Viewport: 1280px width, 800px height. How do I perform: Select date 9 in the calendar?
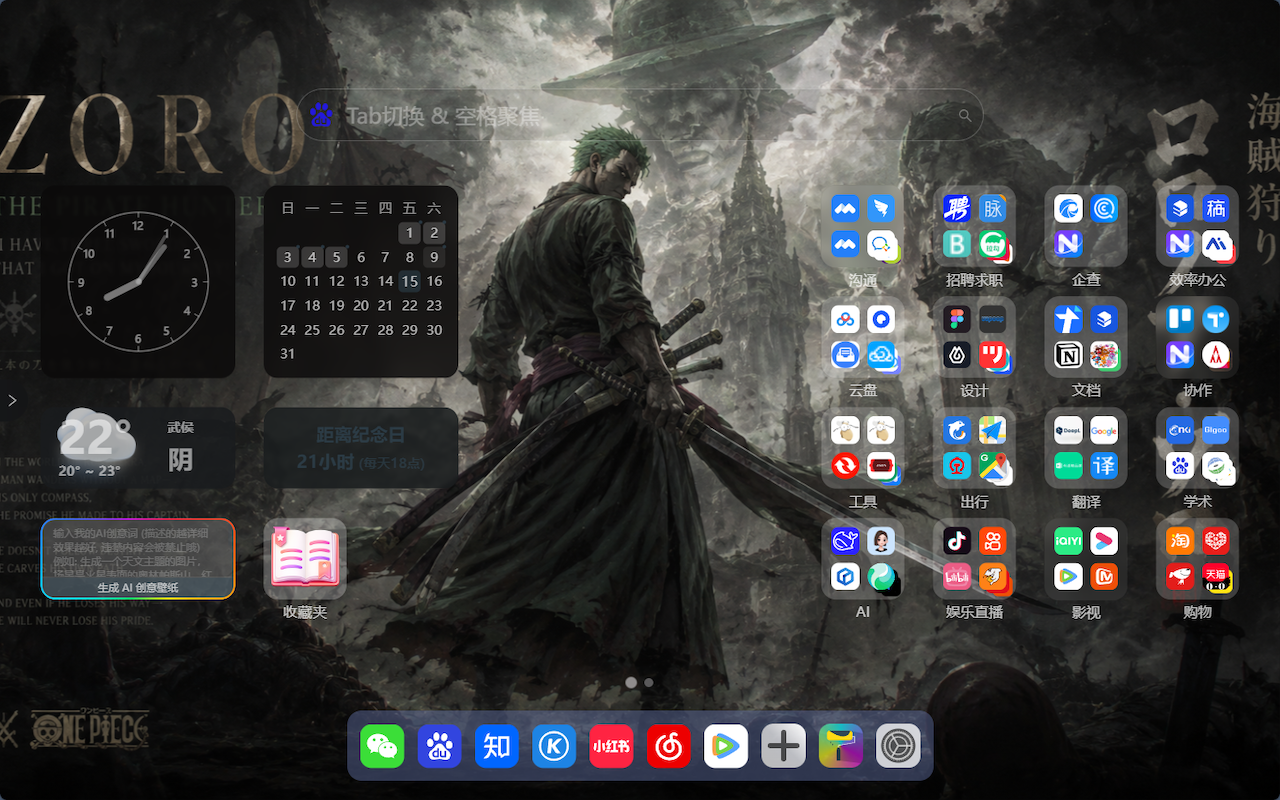tap(434, 257)
